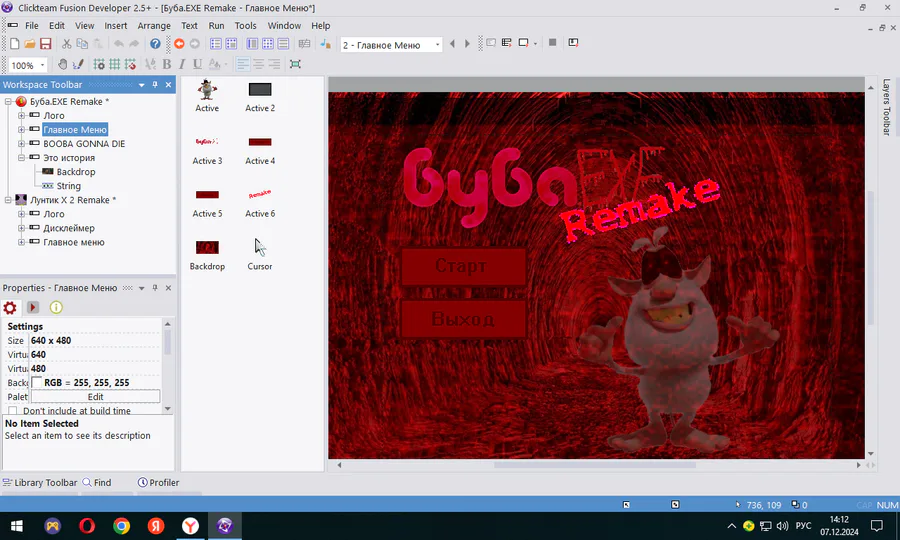Open the Profiler panel
This screenshot has width=900, height=540.
coord(158,483)
